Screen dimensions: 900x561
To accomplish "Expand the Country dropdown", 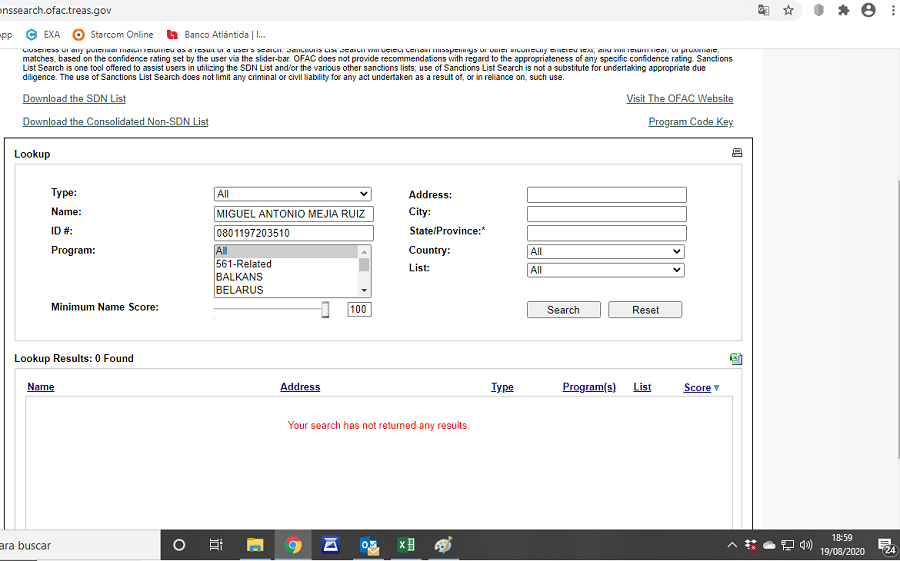I will 605,252.
